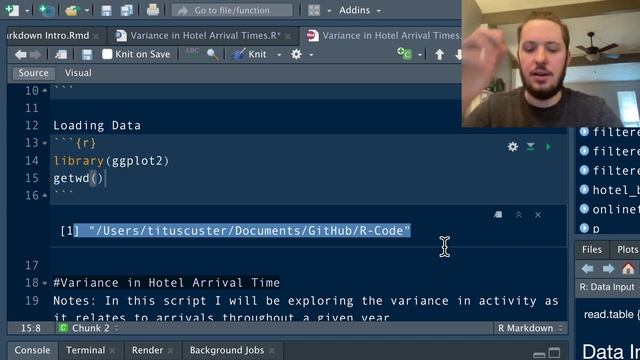
Task: Open the insert chunk language dropdown
Action: [420, 55]
